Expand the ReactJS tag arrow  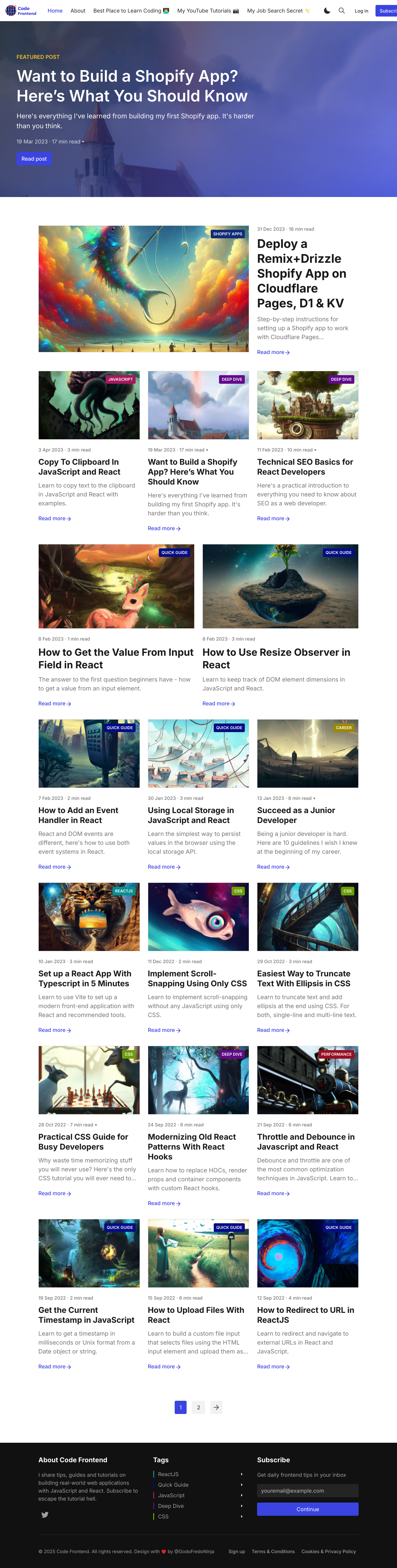242,1474
